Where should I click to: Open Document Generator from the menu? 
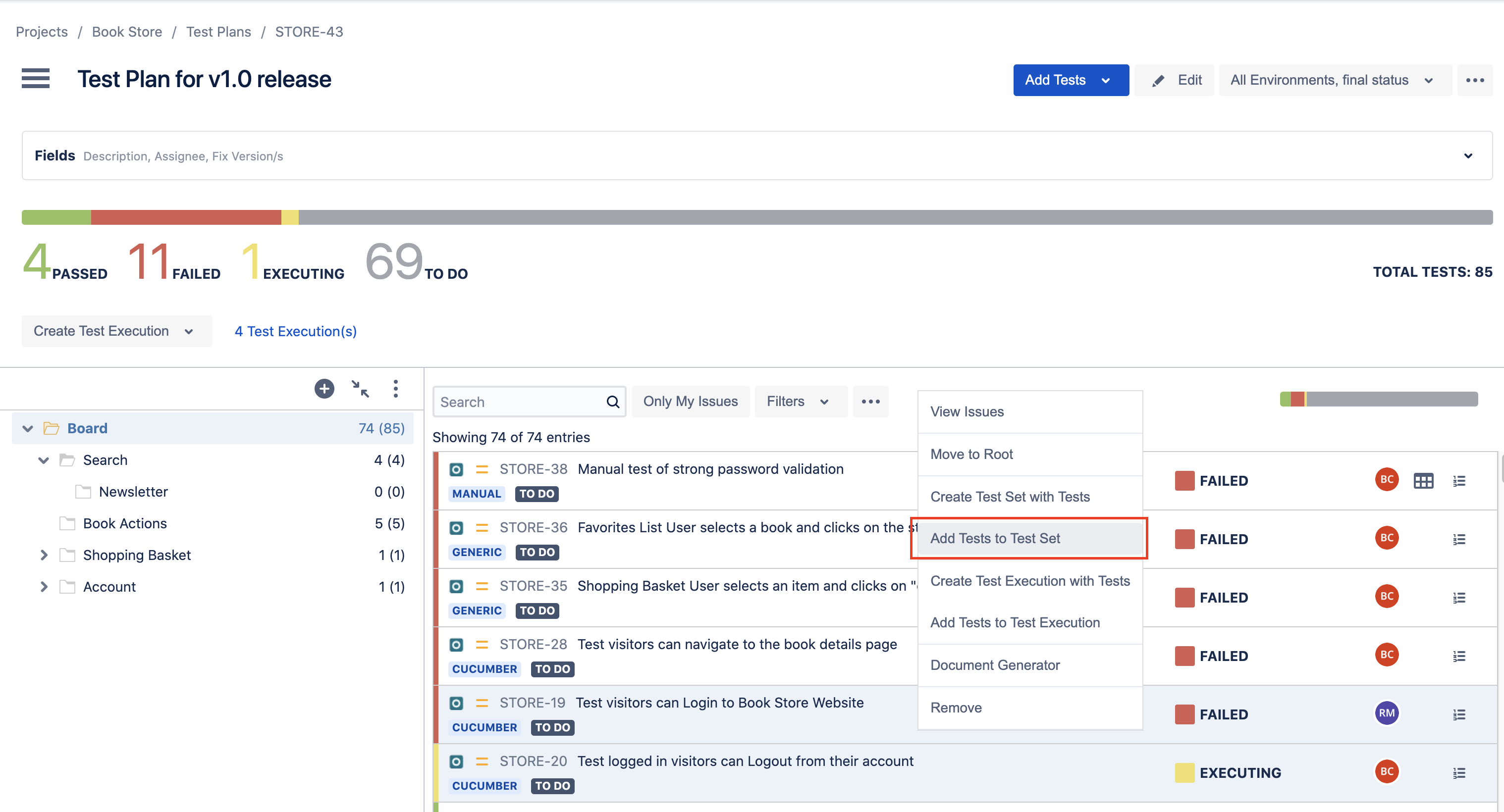point(1030,665)
